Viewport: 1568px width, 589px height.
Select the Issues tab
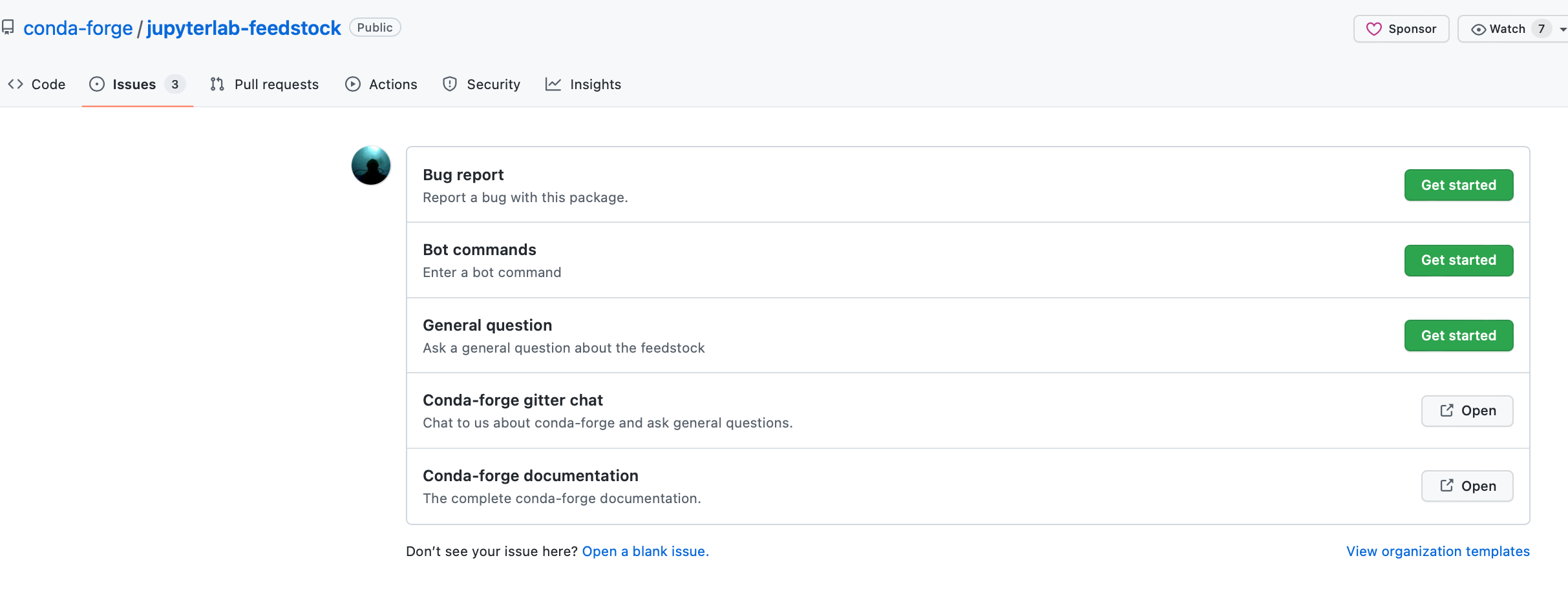[137, 84]
